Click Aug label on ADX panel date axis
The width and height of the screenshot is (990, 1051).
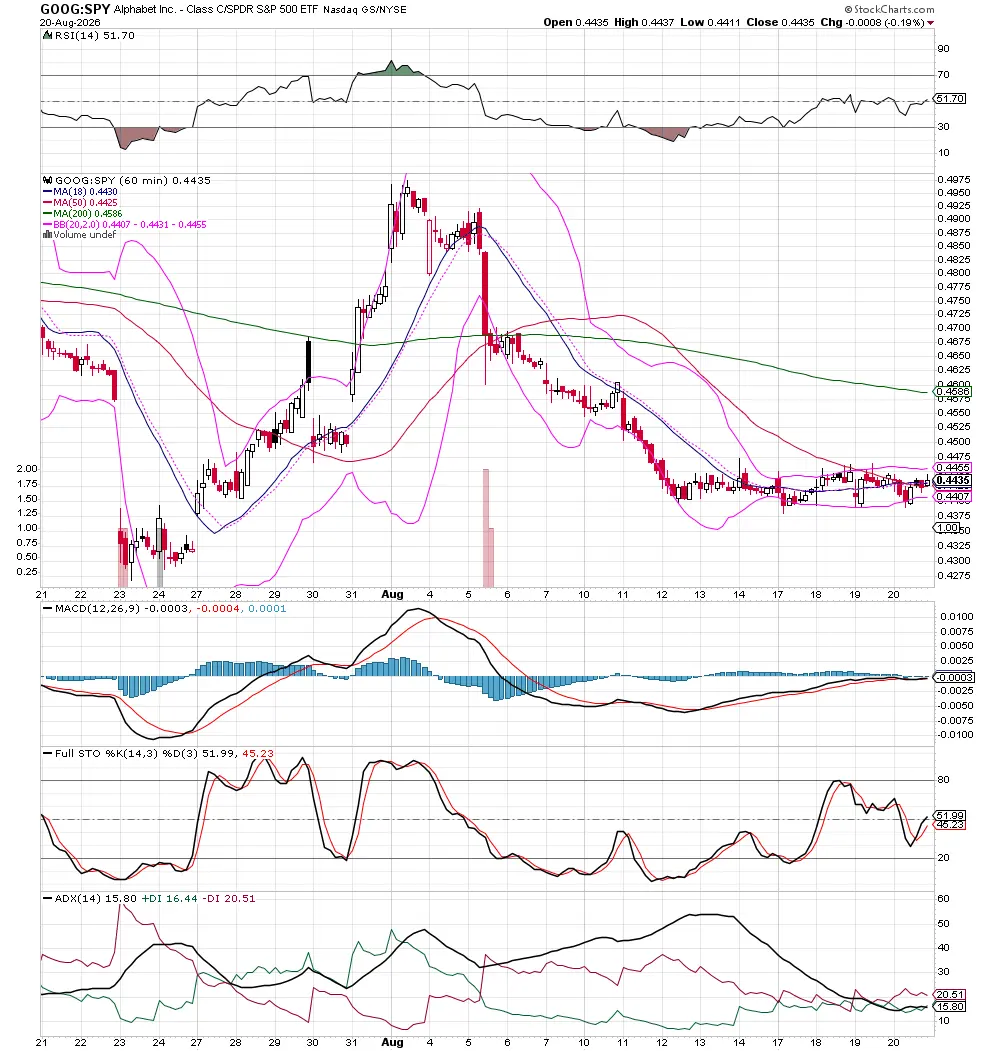click(x=392, y=1042)
